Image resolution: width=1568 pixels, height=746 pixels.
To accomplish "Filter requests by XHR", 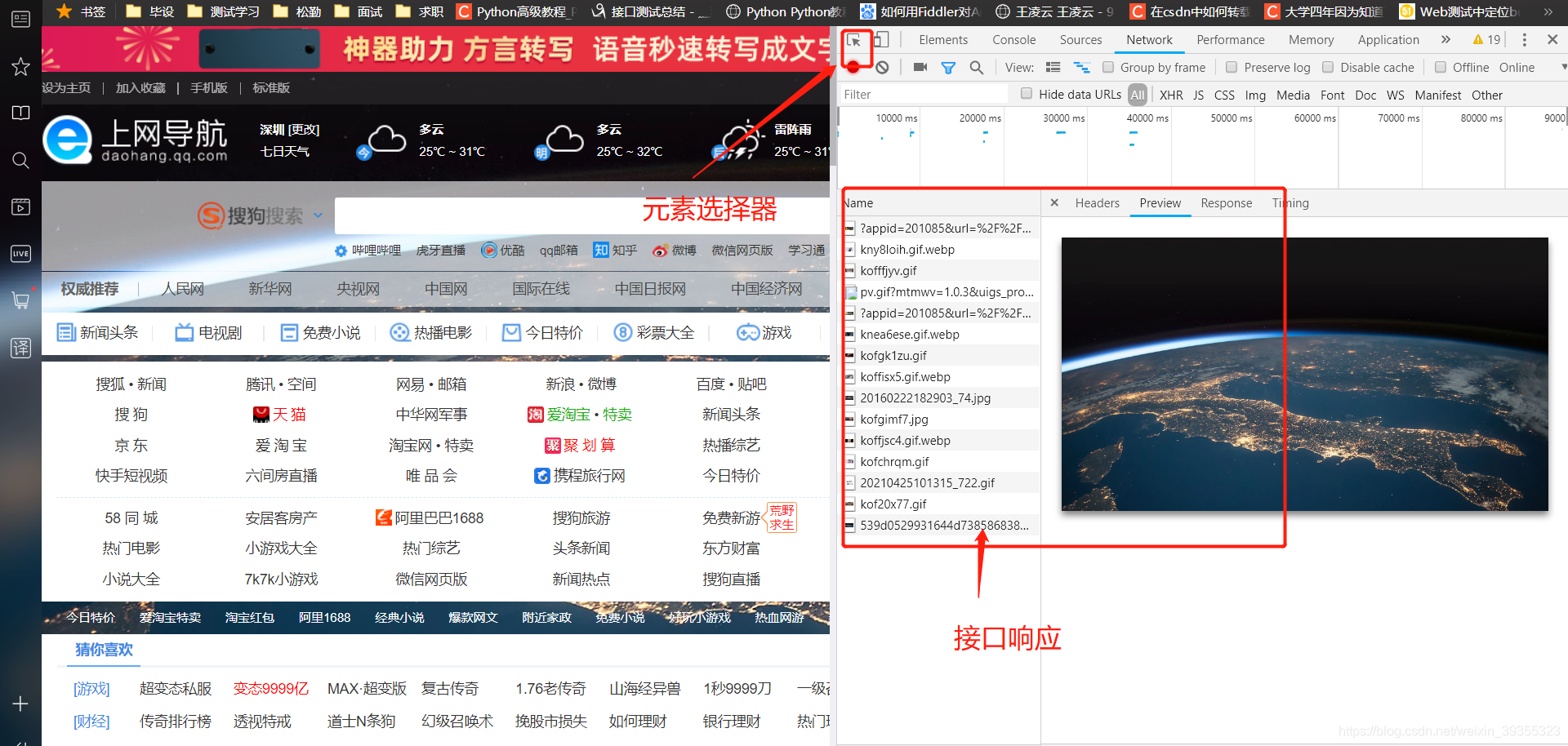I will tap(1171, 95).
